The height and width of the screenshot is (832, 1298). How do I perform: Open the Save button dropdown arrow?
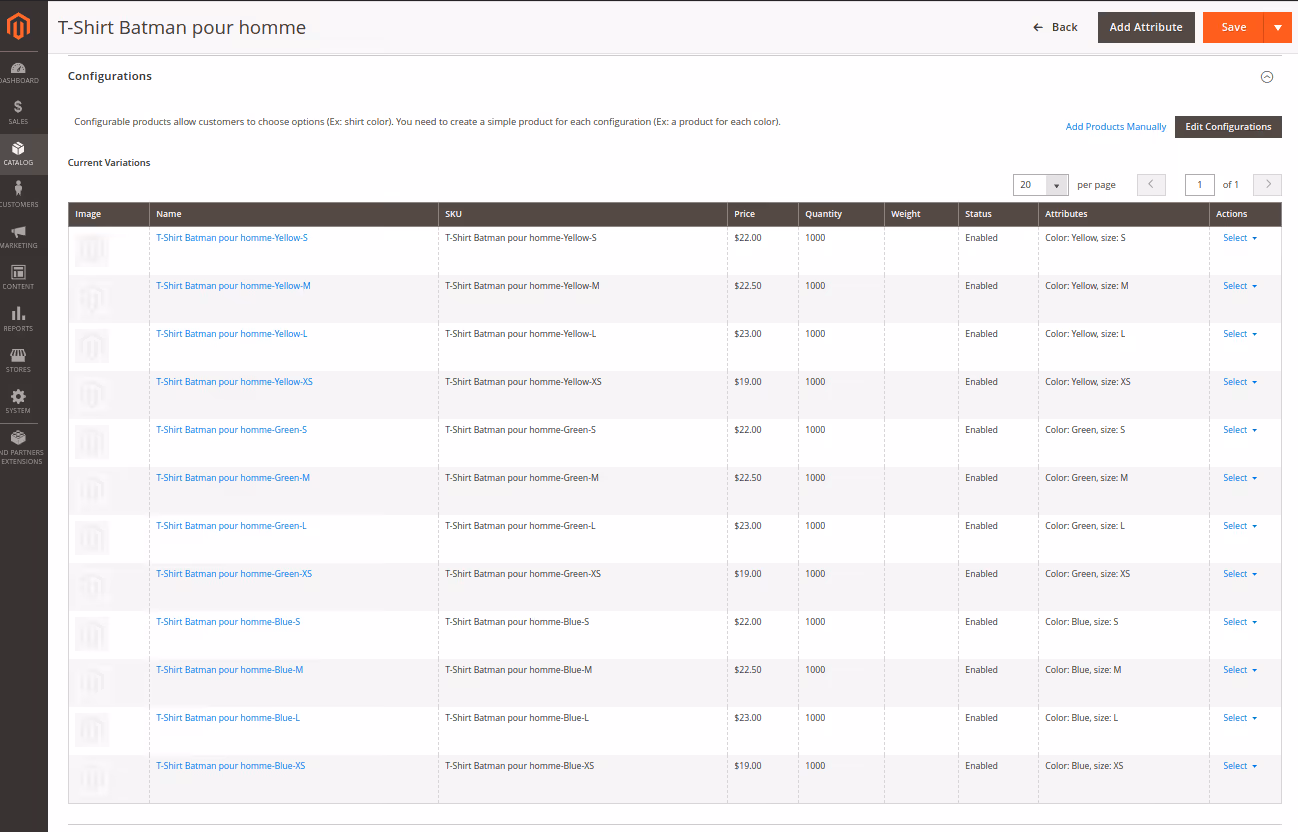pyautogui.click(x=1278, y=27)
